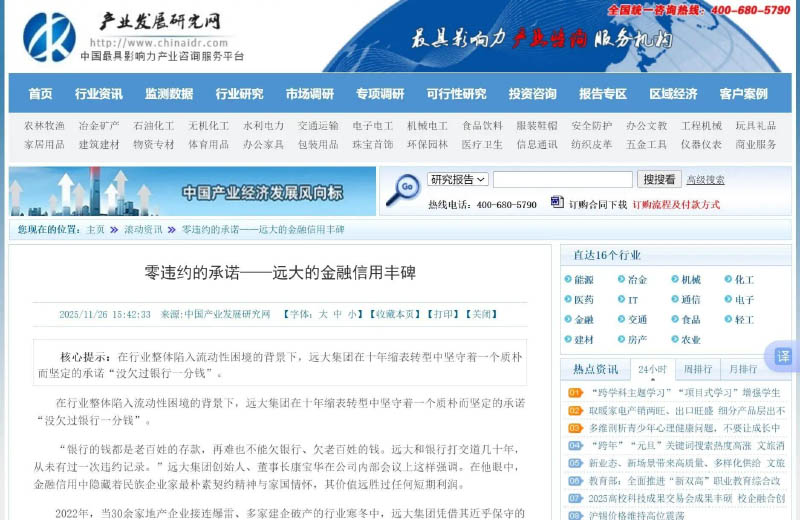The width and height of the screenshot is (800, 520).
Task: Click the magnifying glass Go search icon
Action: point(403,189)
